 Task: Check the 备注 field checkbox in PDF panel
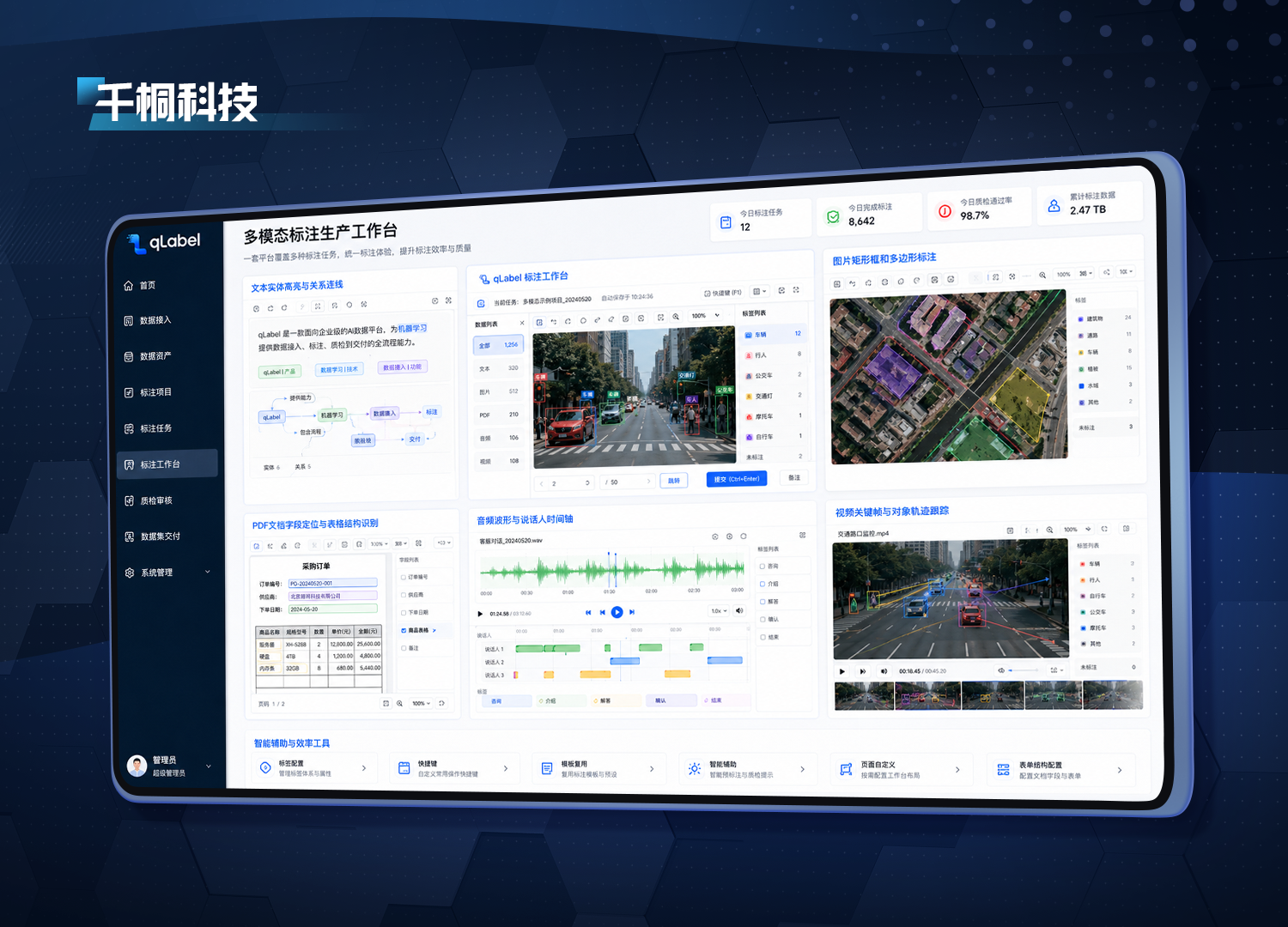(x=404, y=648)
